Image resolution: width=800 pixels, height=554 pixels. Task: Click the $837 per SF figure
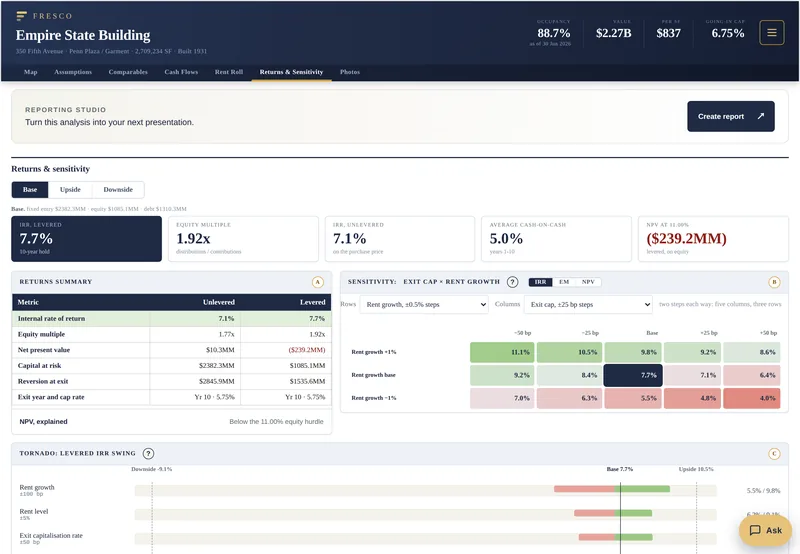coord(668,33)
